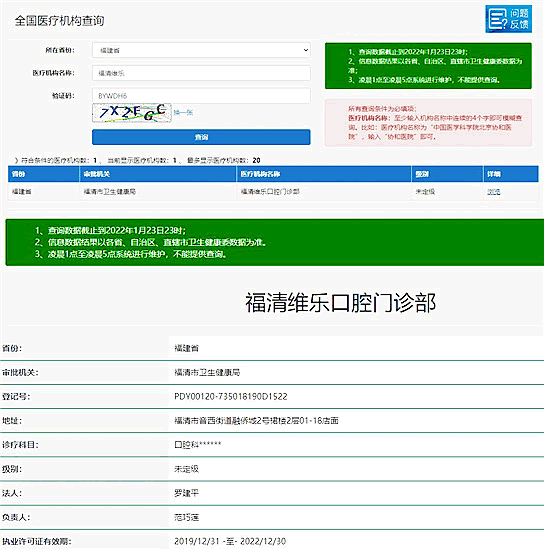Click the 换一张 refresh captcha link
Viewport: 544px width, 550px height.
click(183, 113)
